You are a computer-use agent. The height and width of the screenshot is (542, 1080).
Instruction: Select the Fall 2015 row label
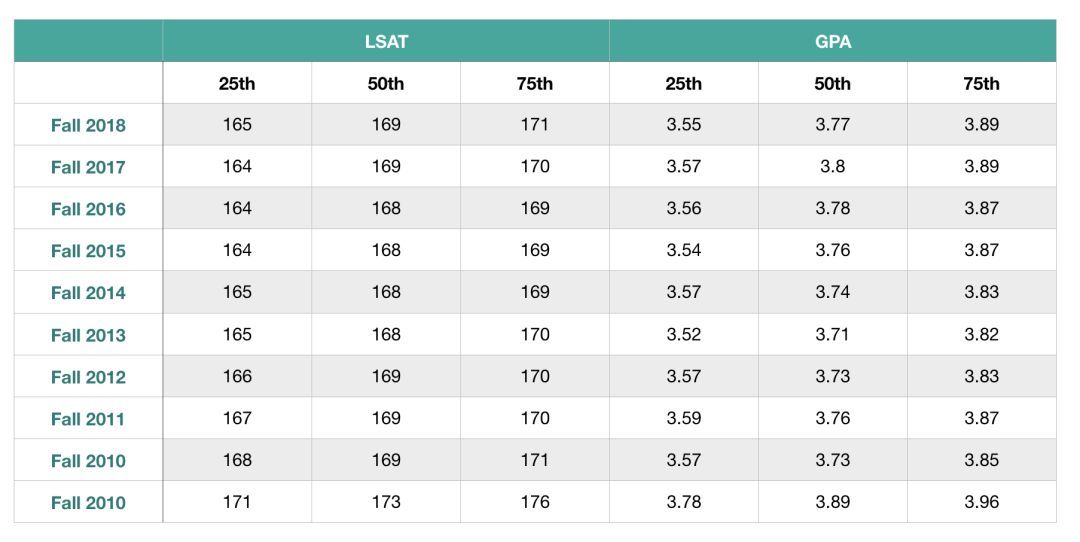[88, 251]
